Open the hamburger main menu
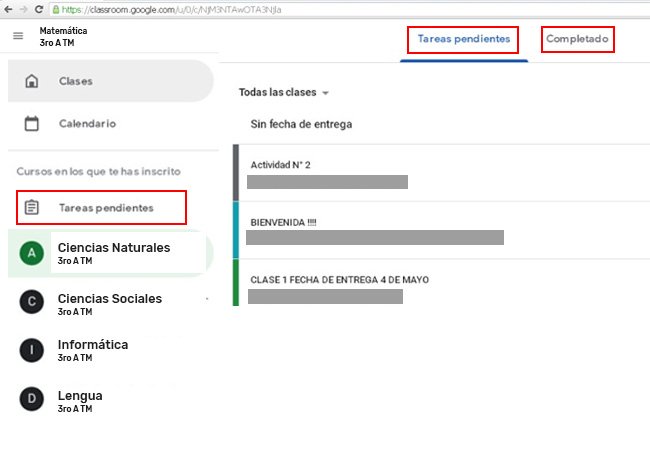 tap(18, 36)
